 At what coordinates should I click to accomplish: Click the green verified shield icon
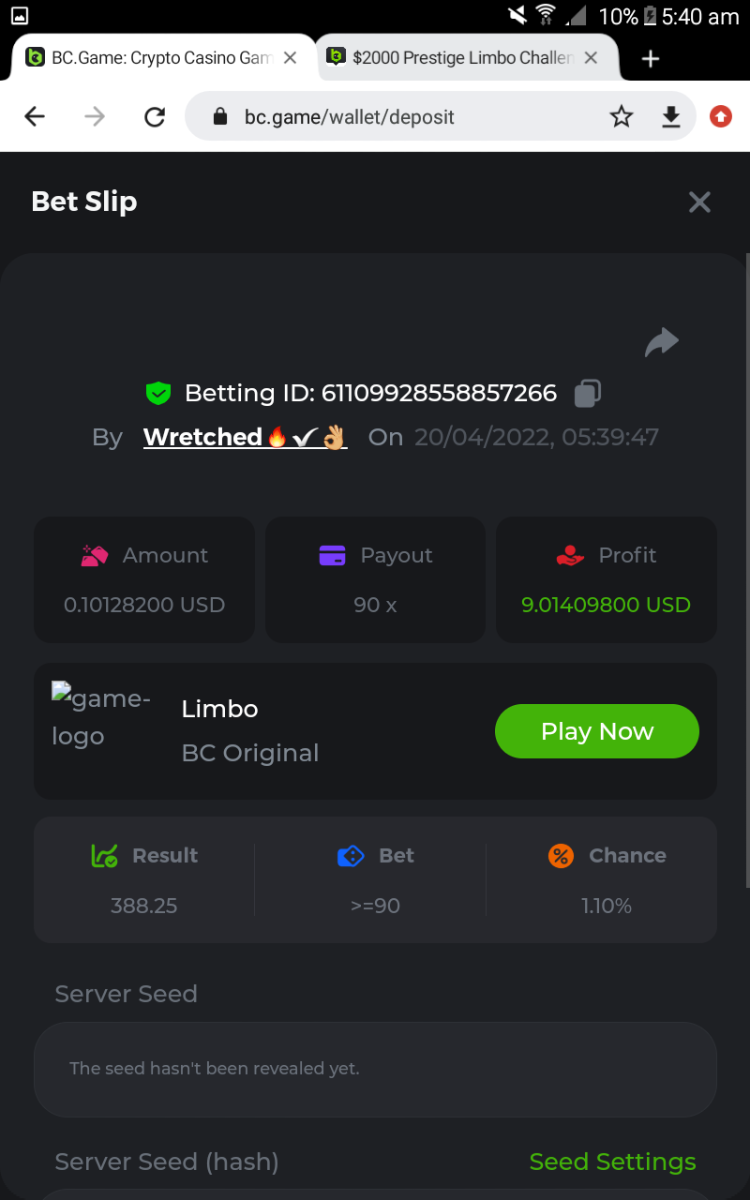click(x=158, y=393)
